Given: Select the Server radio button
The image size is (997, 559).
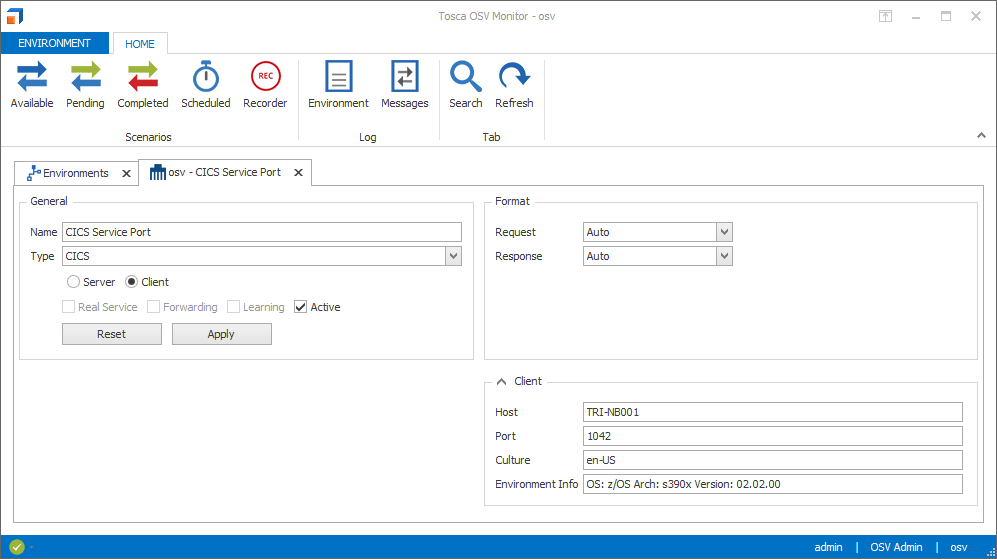Looking at the screenshot, I should [74, 282].
